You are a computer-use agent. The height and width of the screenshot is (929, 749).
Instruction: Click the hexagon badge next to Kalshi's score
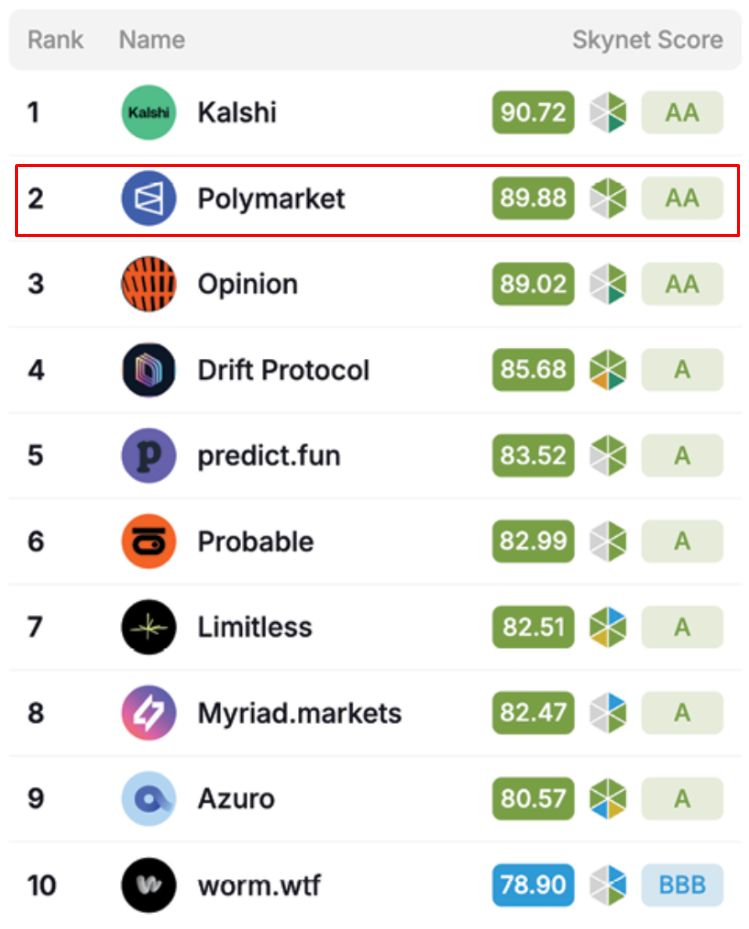(608, 112)
